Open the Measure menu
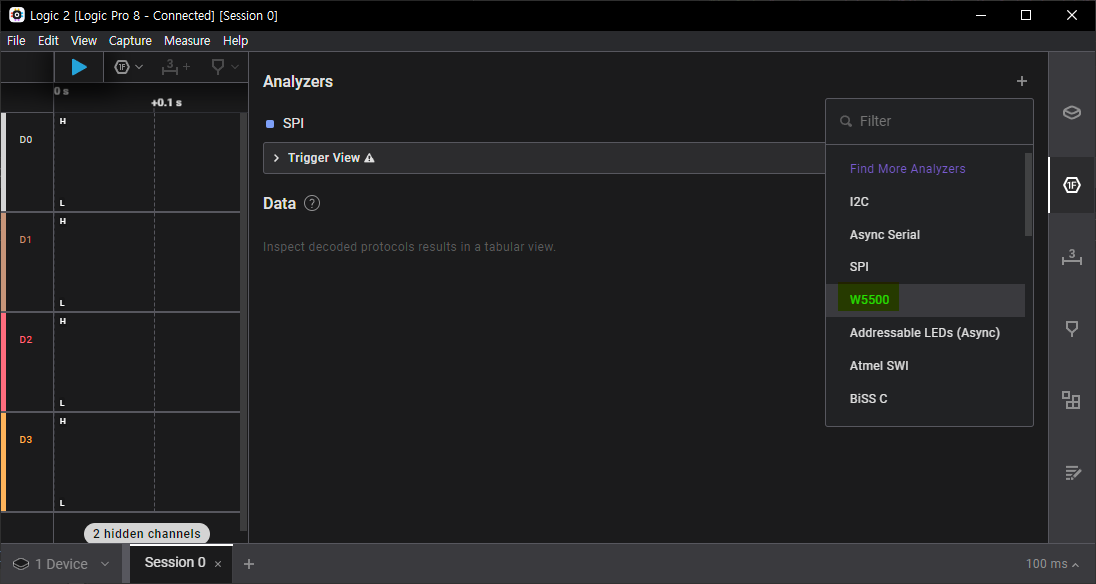 pyautogui.click(x=187, y=41)
